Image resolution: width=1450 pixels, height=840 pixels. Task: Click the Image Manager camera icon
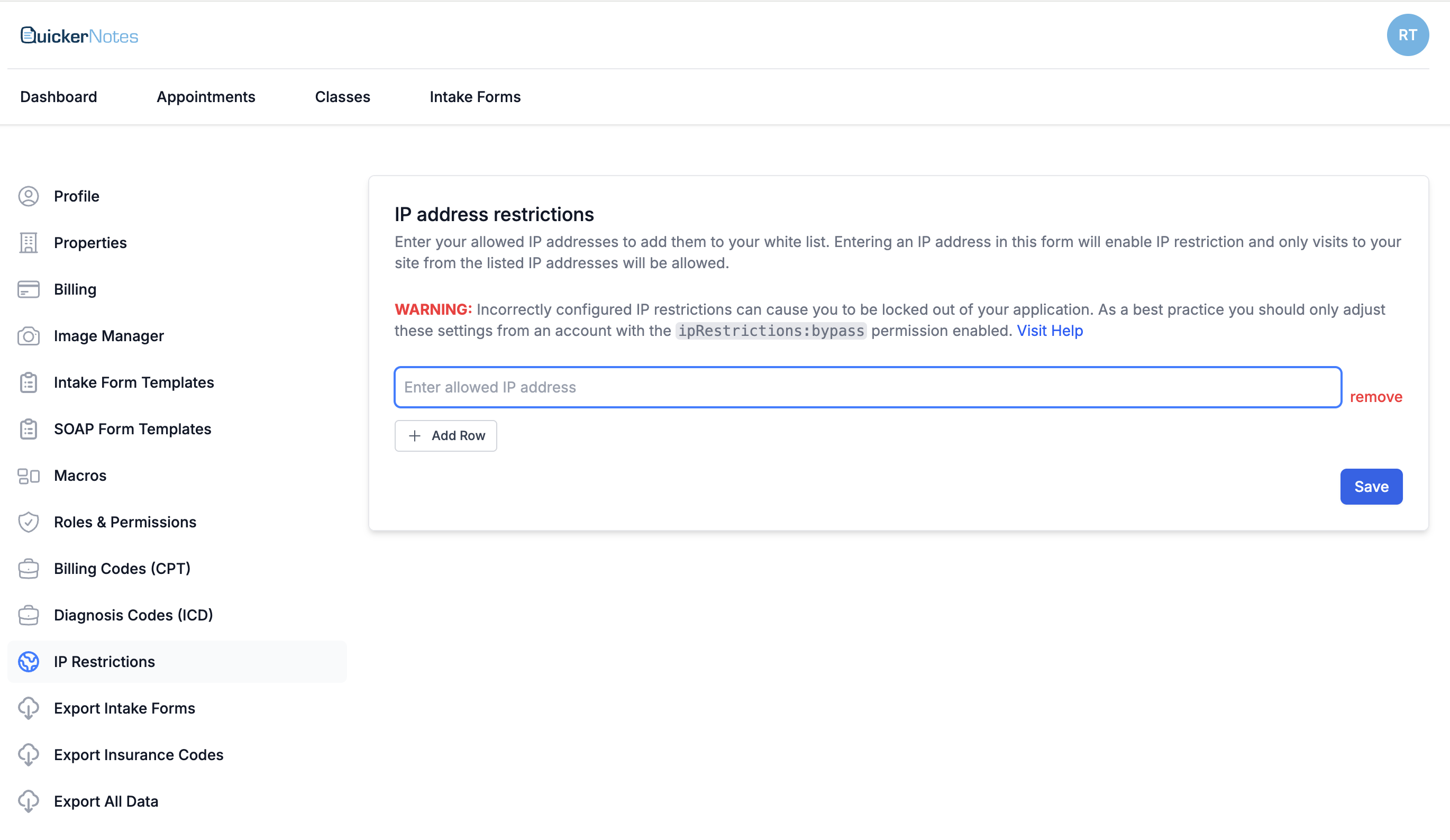(x=28, y=336)
